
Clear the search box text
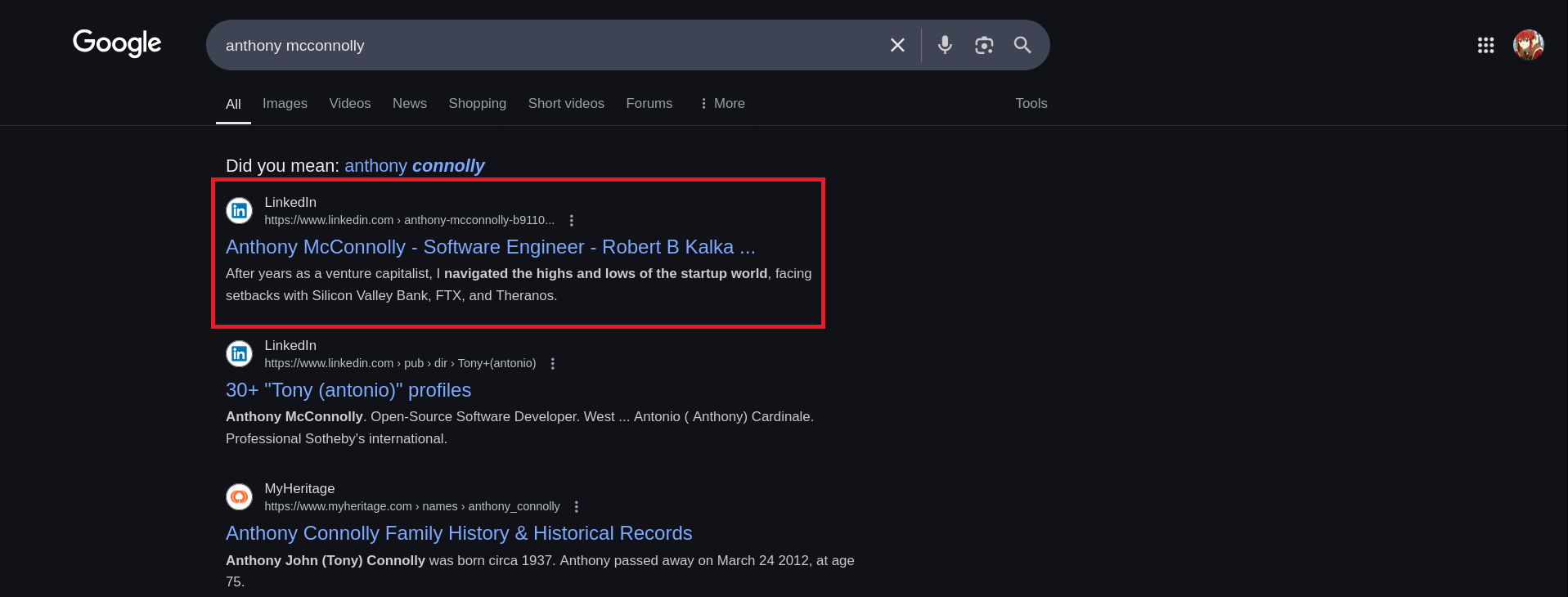tap(897, 45)
